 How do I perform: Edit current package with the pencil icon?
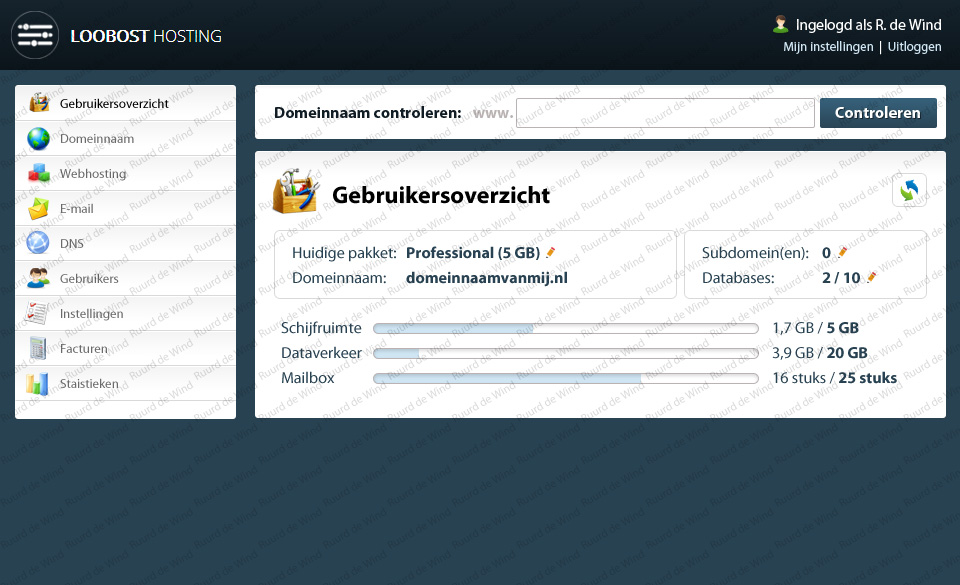point(550,252)
